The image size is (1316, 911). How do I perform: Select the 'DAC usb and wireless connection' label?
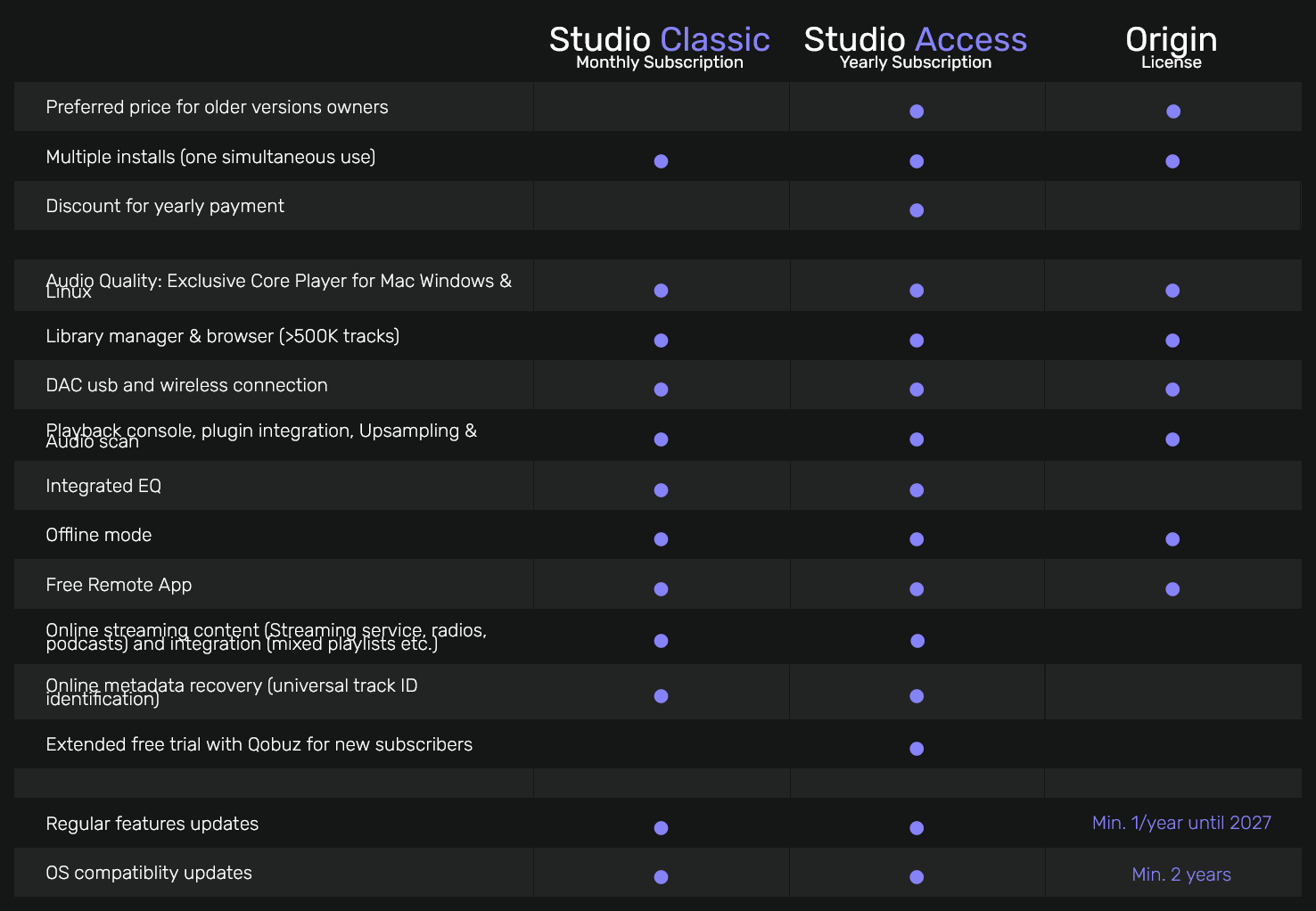[186, 385]
